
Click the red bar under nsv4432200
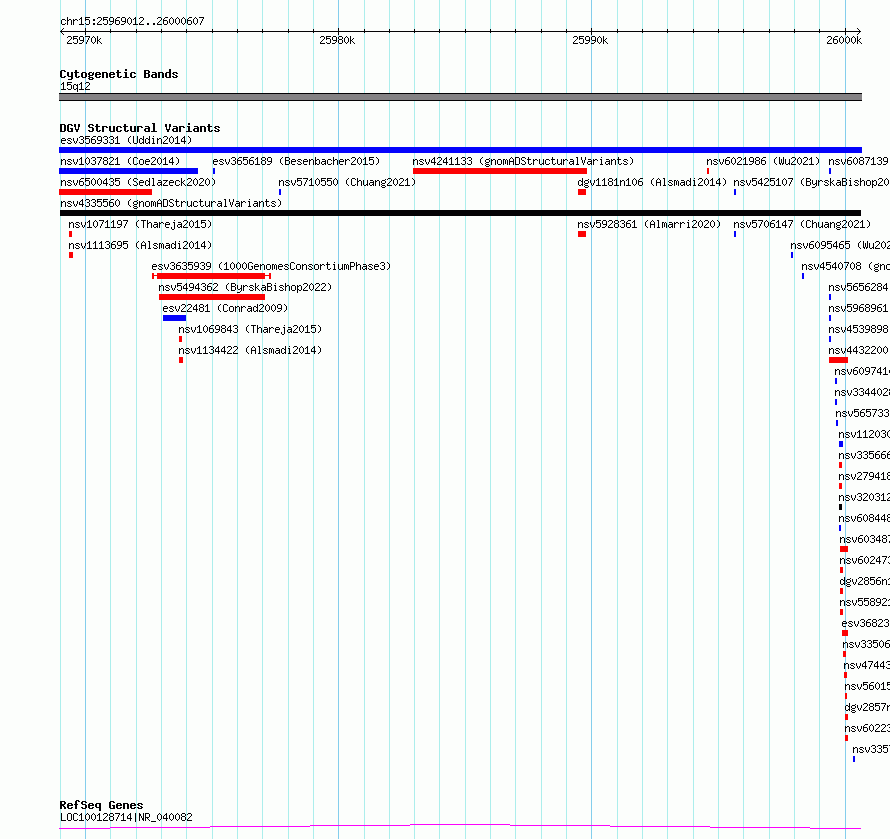pyautogui.click(x=838, y=360)
